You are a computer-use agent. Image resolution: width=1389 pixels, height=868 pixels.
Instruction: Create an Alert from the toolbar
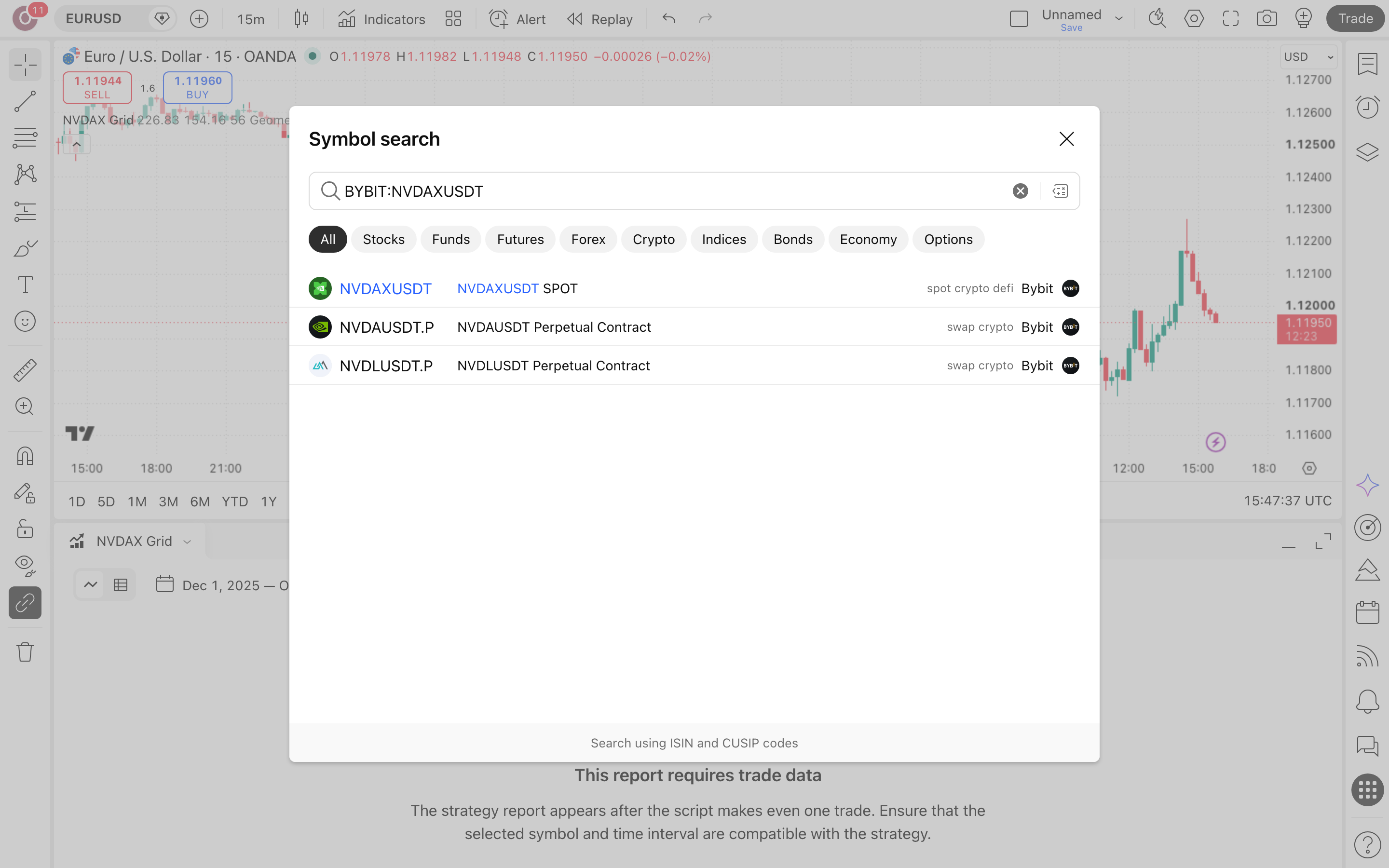tap(517, 19)
